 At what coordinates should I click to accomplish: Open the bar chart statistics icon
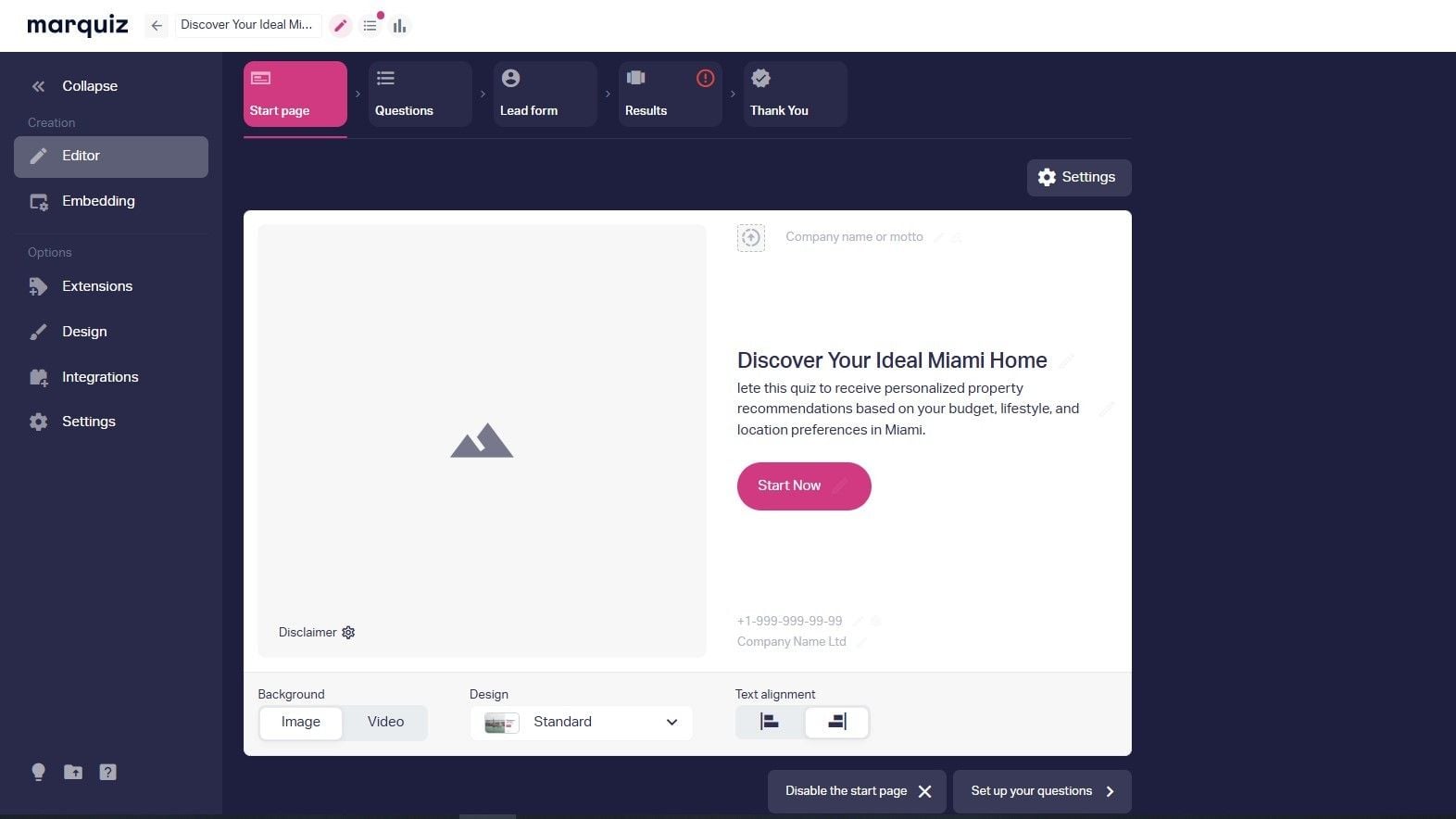(x=399, y=26)
